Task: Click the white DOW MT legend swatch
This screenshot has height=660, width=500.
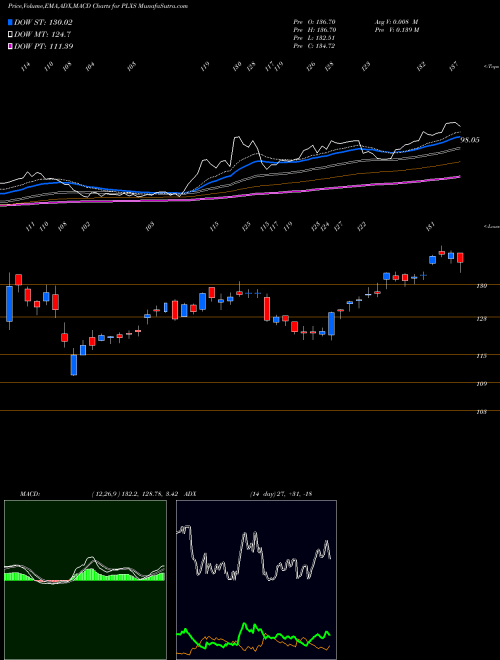Action: click(x=10, y=34)
